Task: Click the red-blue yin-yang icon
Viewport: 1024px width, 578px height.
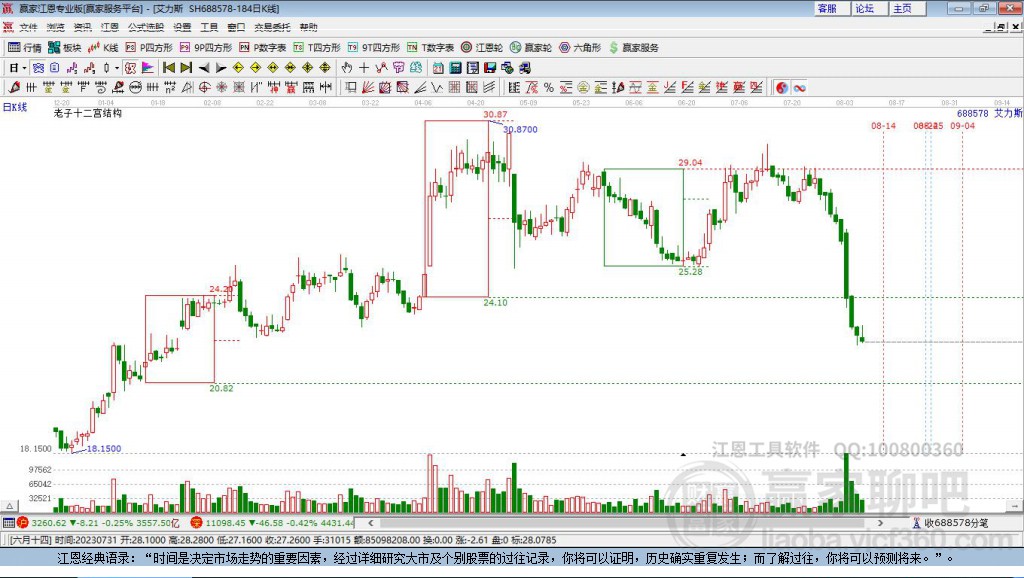Action: (x=782, y=88)
